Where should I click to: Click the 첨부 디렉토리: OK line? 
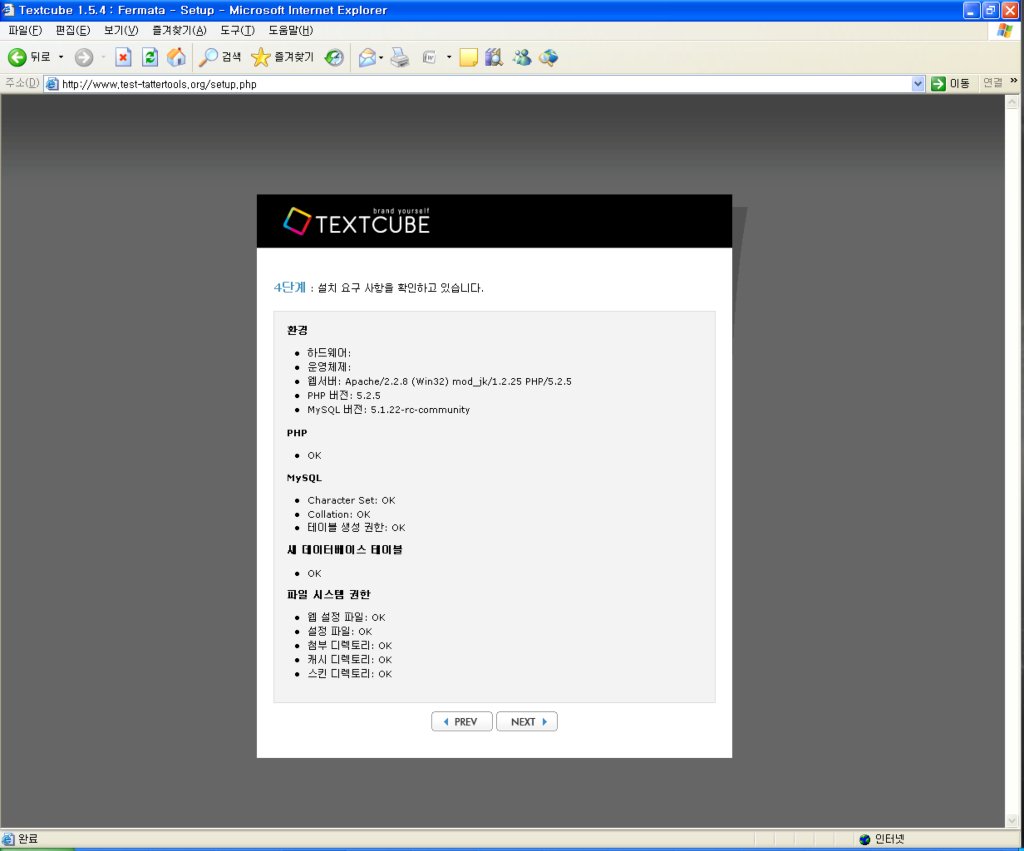[x=350, y=646]
